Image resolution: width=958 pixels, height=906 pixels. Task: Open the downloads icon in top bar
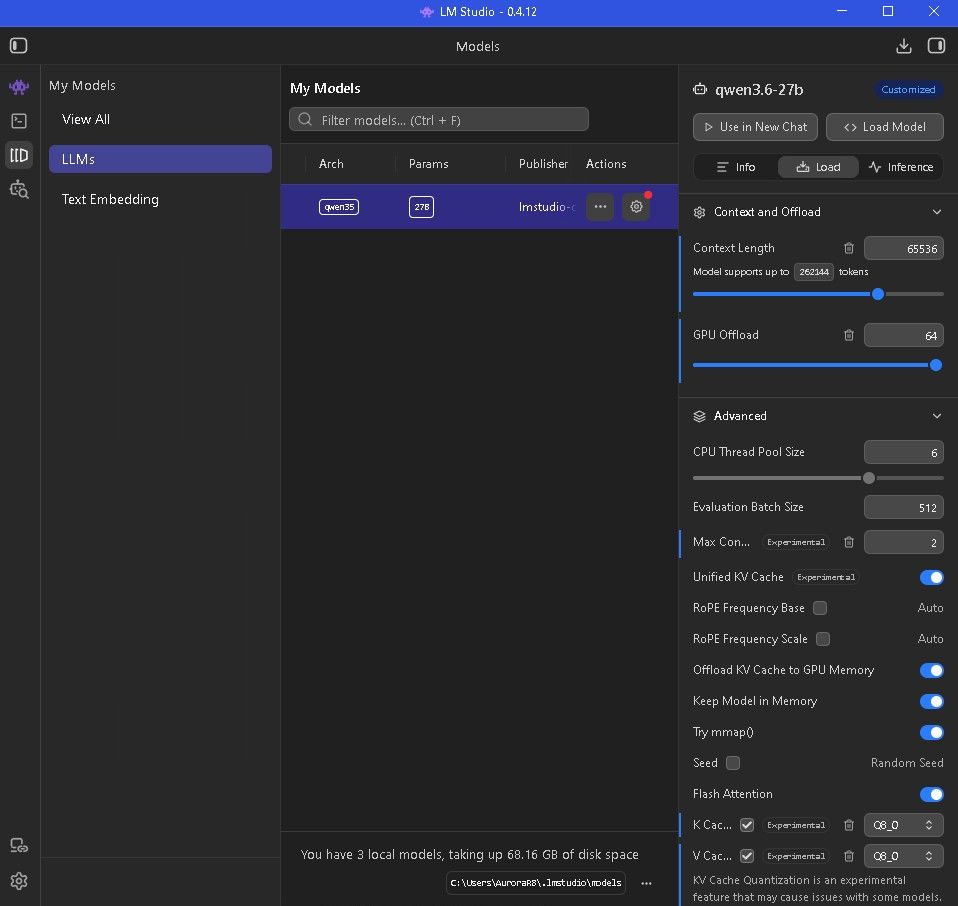(x=904, y=46)
